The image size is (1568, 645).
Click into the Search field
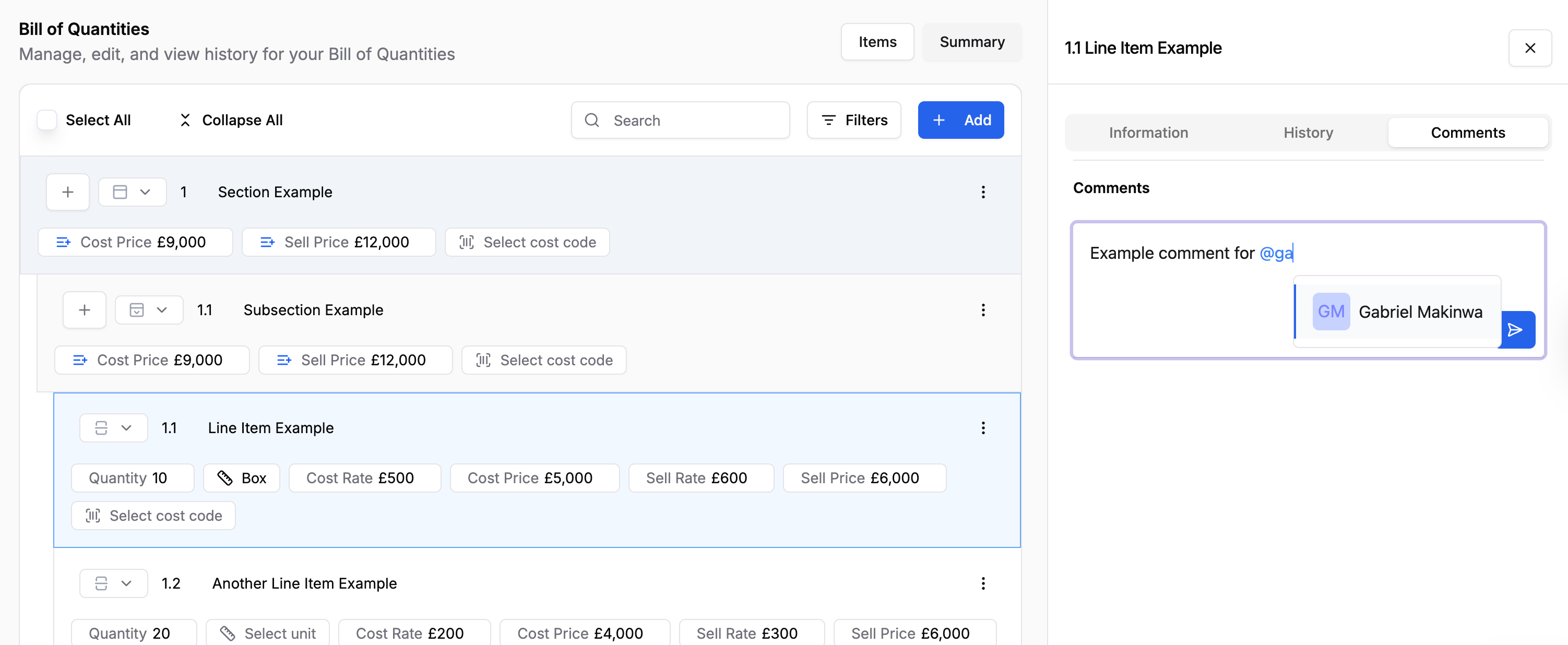coord(680,121)
